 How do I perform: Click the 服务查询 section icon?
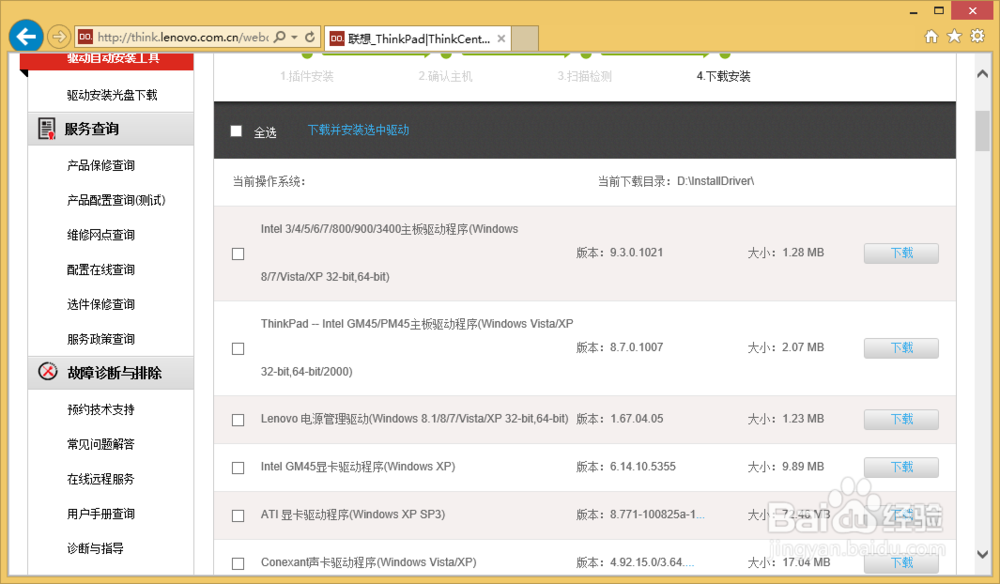click(x=47, y=128)
